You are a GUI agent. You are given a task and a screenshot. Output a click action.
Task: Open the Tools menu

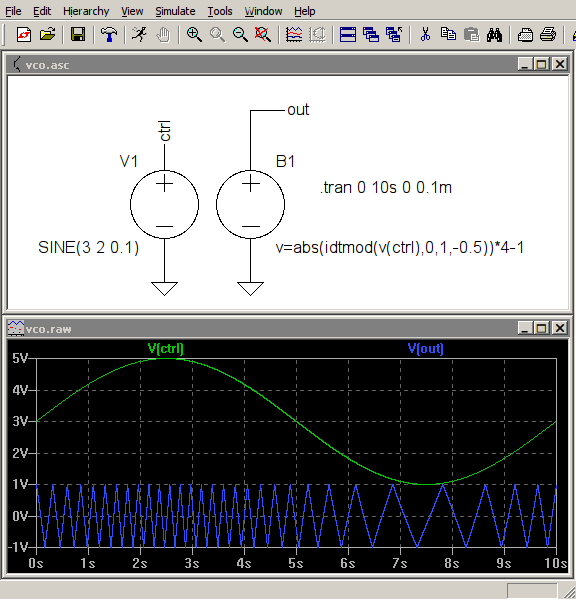(x=220, y=11)
